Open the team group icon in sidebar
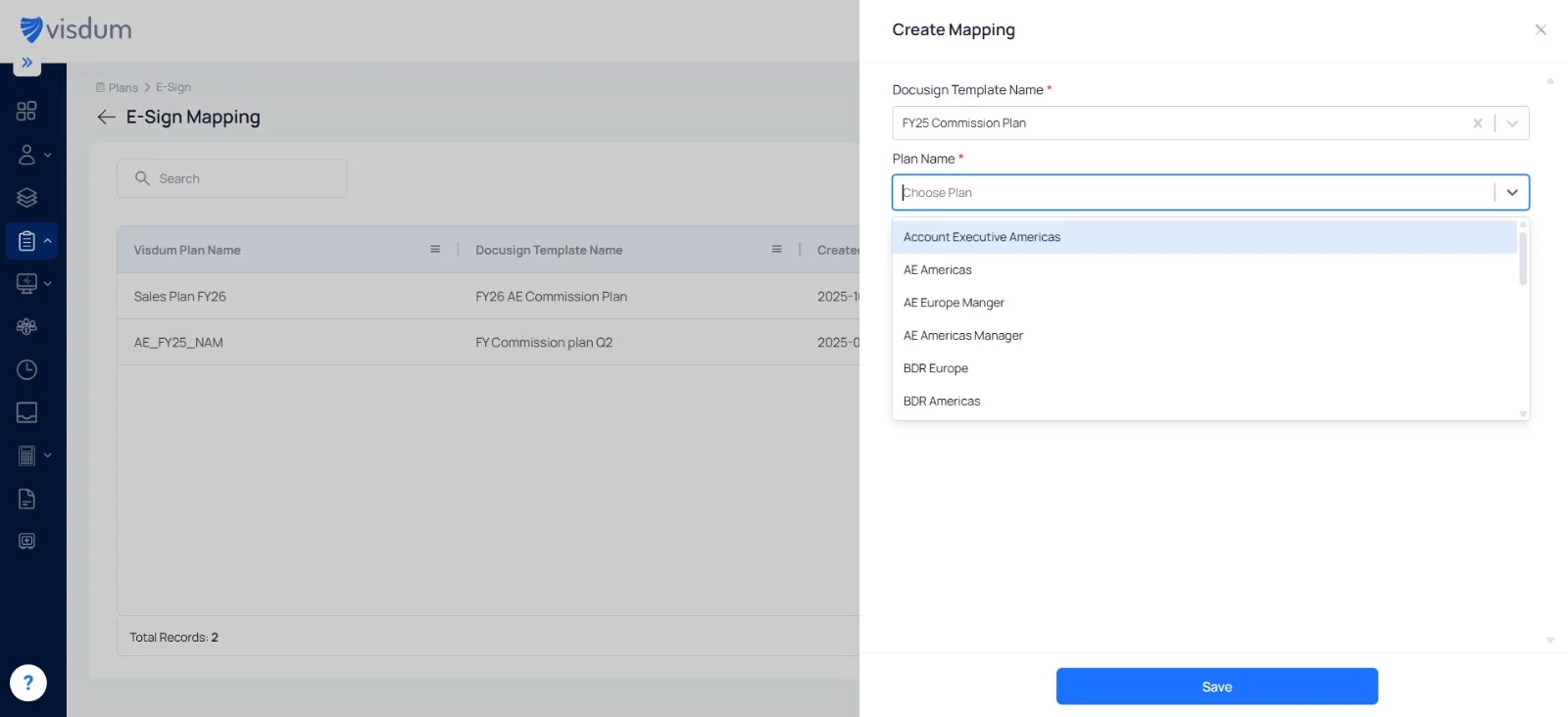The height and width of the screenshot is (717, 1568). (x=26, y=327)
